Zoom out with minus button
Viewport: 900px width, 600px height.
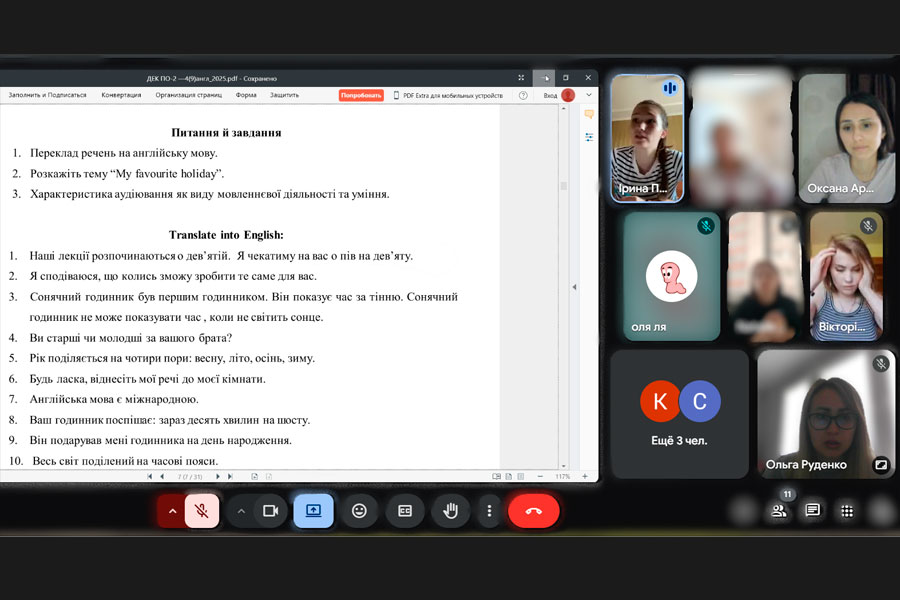(540, 477)
